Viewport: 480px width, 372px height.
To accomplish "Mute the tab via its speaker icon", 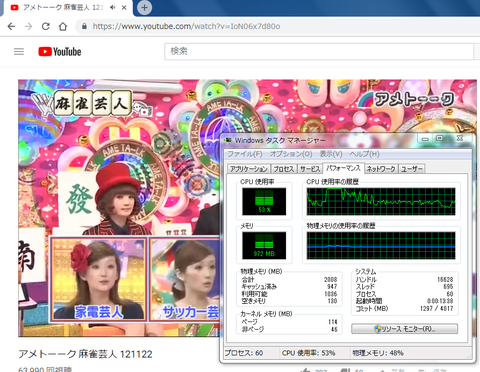I will click(x=113, y=7).
